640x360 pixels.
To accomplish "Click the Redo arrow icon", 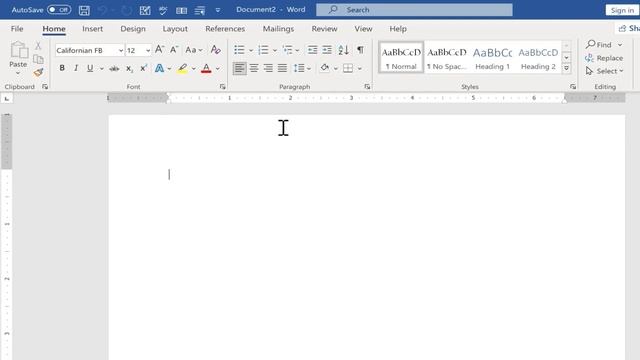I will tap(127, 10).
